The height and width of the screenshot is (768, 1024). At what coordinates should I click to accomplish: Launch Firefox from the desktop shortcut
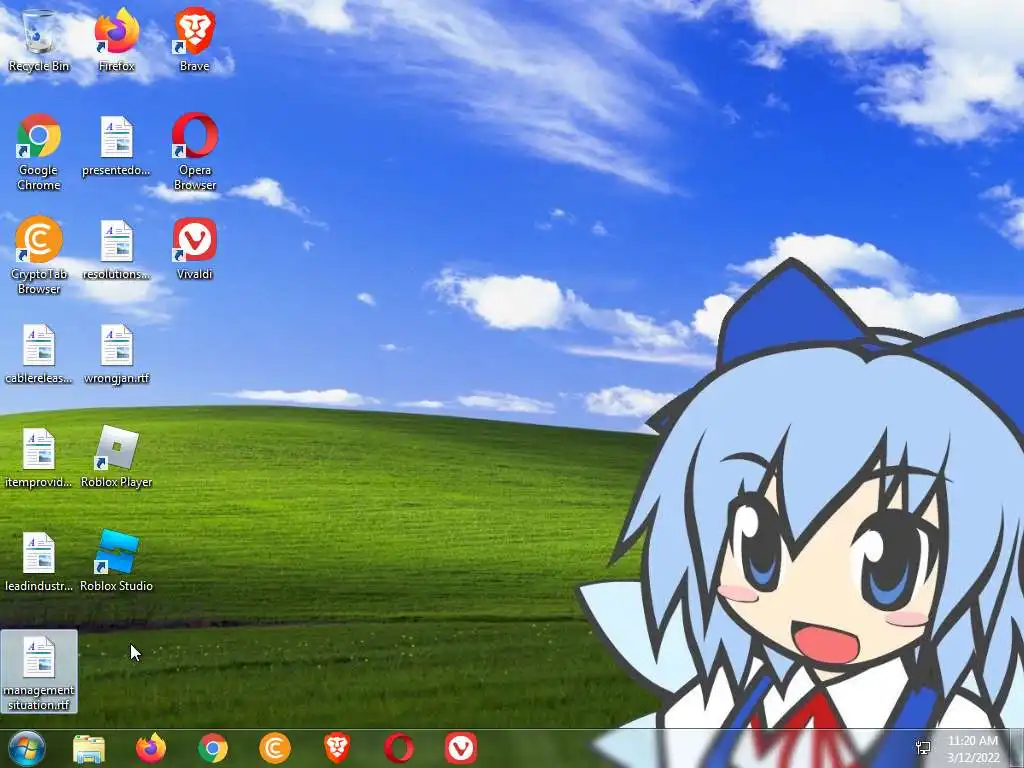coord(117,40)
